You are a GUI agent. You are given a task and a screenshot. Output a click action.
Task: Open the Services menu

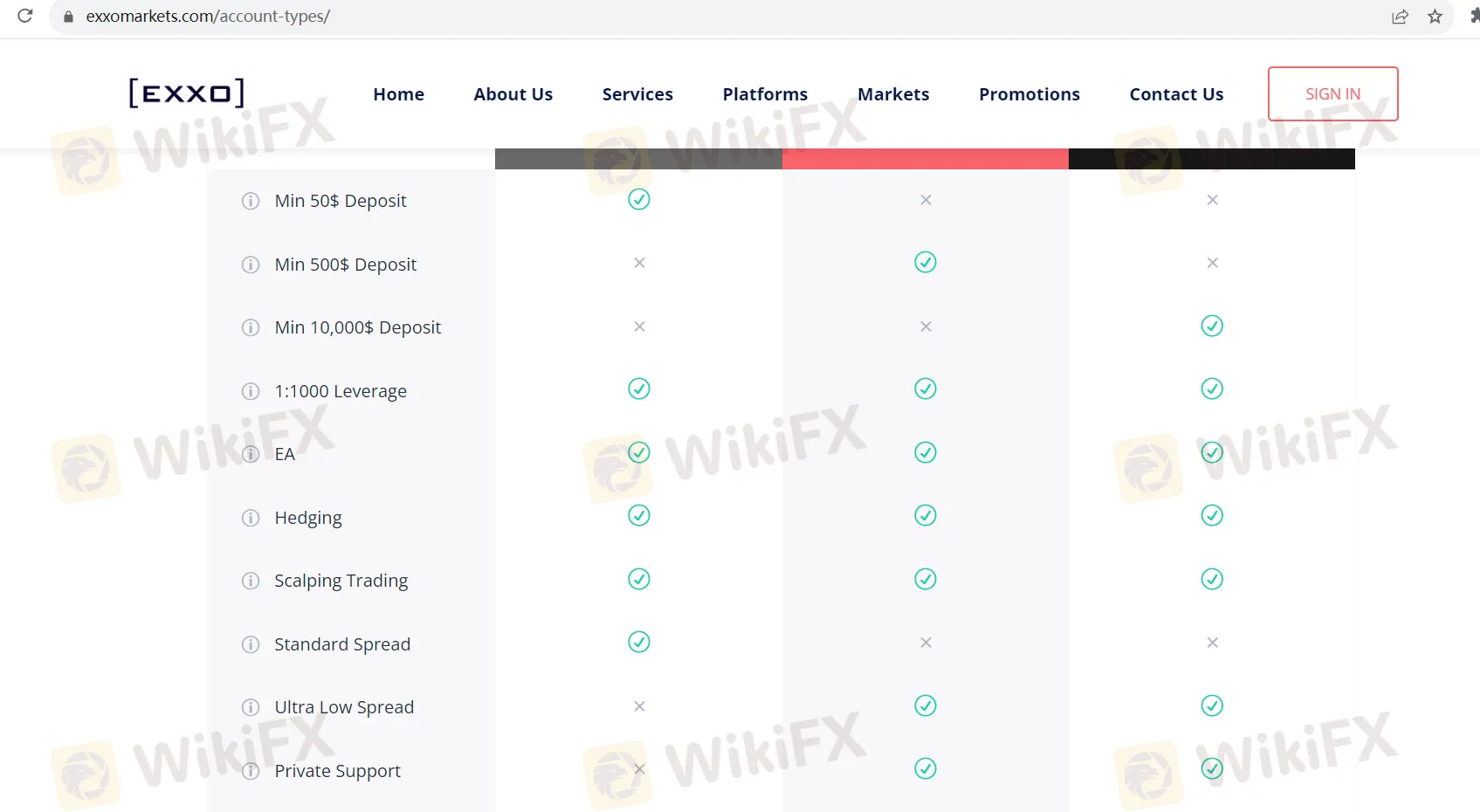coord(637,94)
